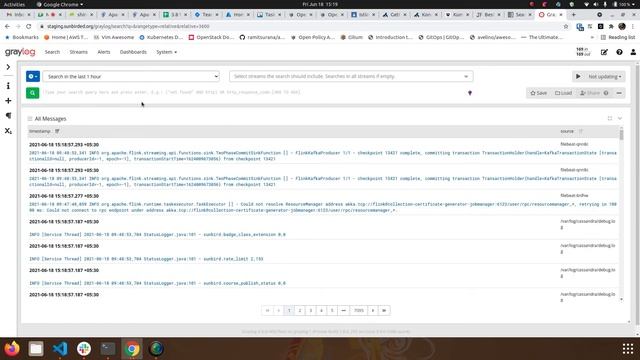640x360 pixels.
Task: Open the user profile icon in navbar
Action: pyautogui.click(x=633, y=52)
